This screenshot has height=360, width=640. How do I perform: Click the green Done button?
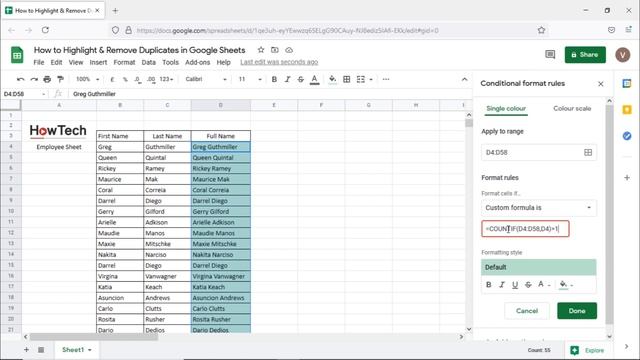tap(577, 311)
